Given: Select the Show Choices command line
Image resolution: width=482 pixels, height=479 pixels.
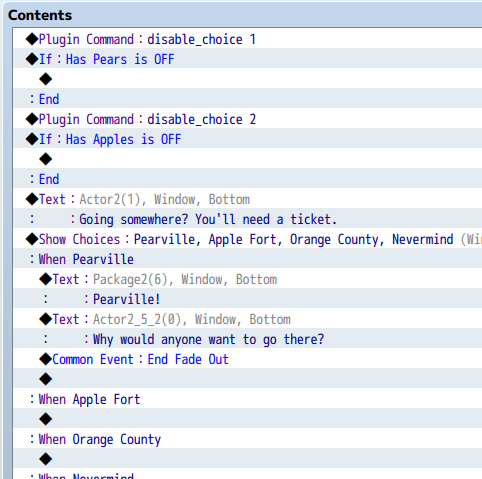Looking at the screenshot, I should [x=248, y=239].
